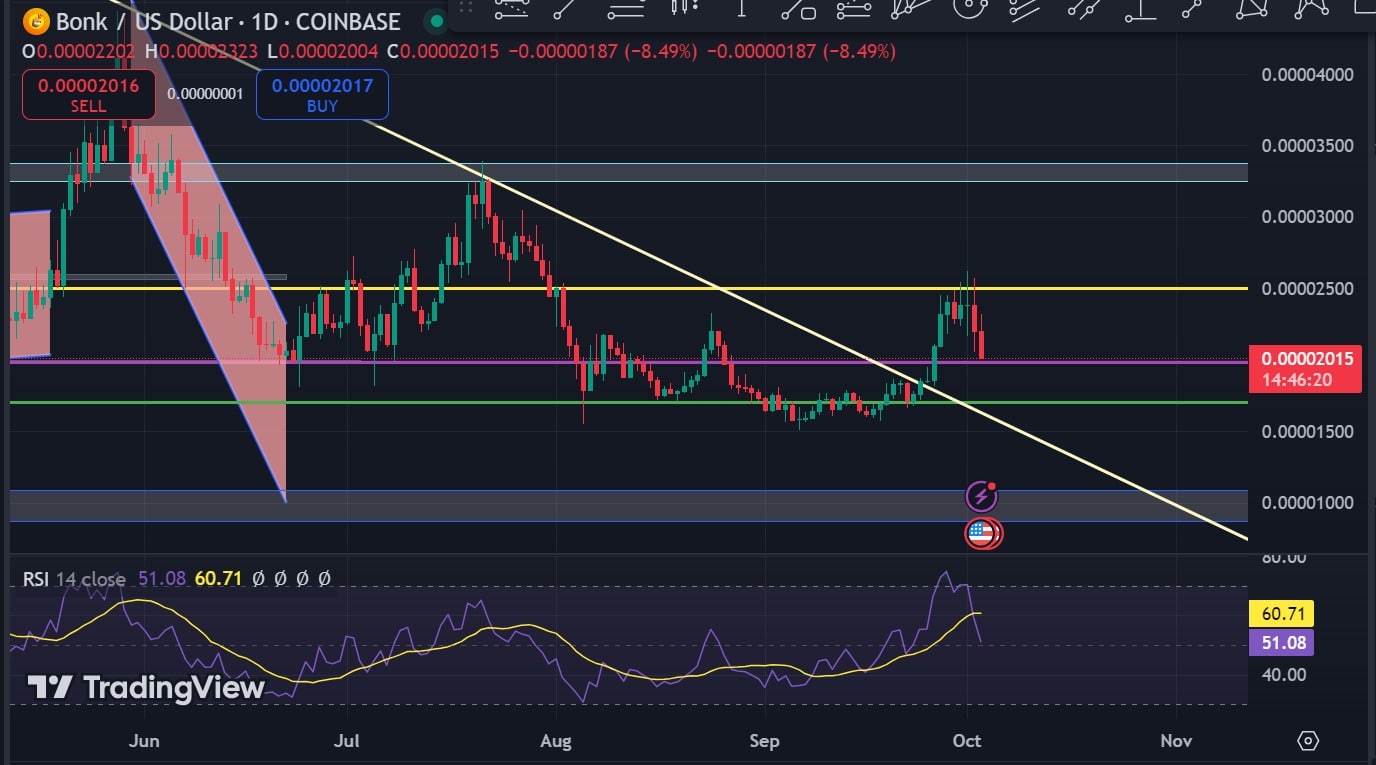This screenshot has height=765, width=1376.
Task: Click the purple 51.08 axis label
Action: [x=1281, y=643]
